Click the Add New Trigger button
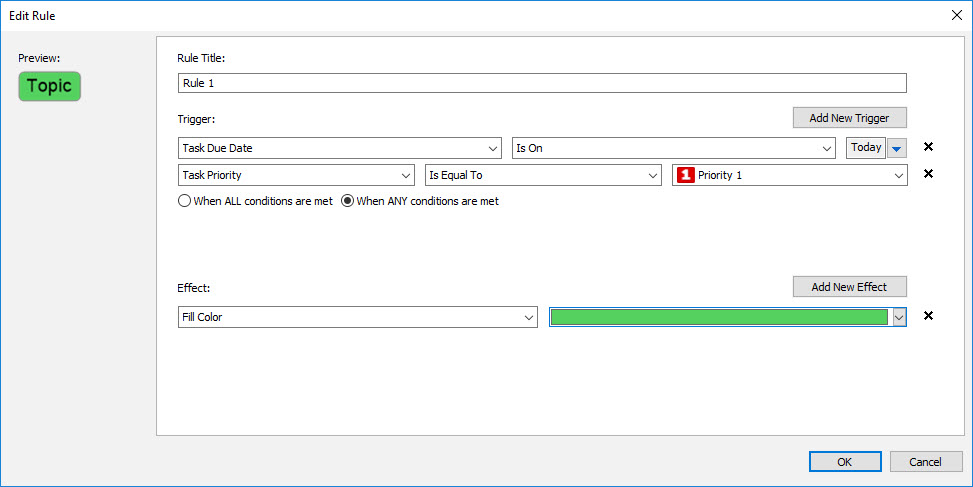The width and height of the screenshot is (973, 487). coord(849,118)
